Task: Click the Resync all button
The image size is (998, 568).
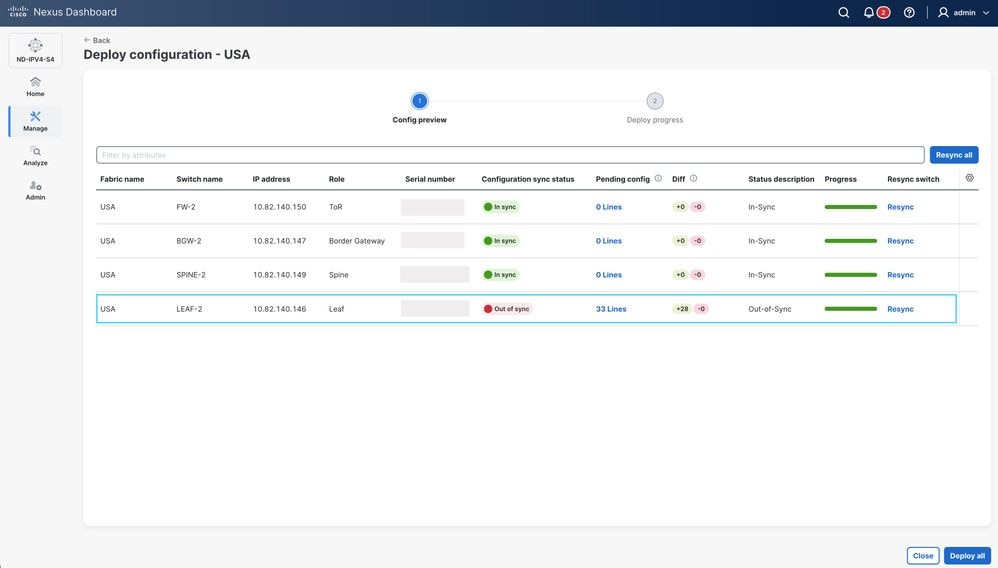Action: point(953,155)
